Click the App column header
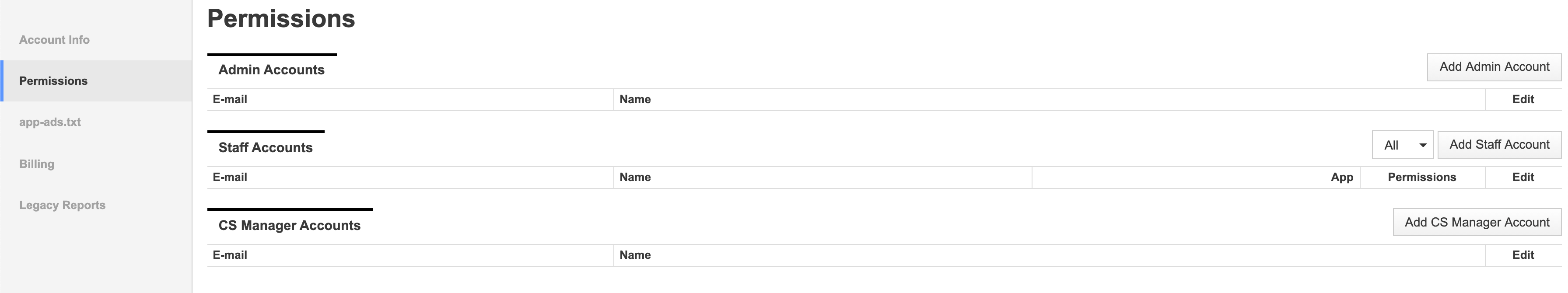This screenshot has height=293, width=1568. tap(1341, 178)
